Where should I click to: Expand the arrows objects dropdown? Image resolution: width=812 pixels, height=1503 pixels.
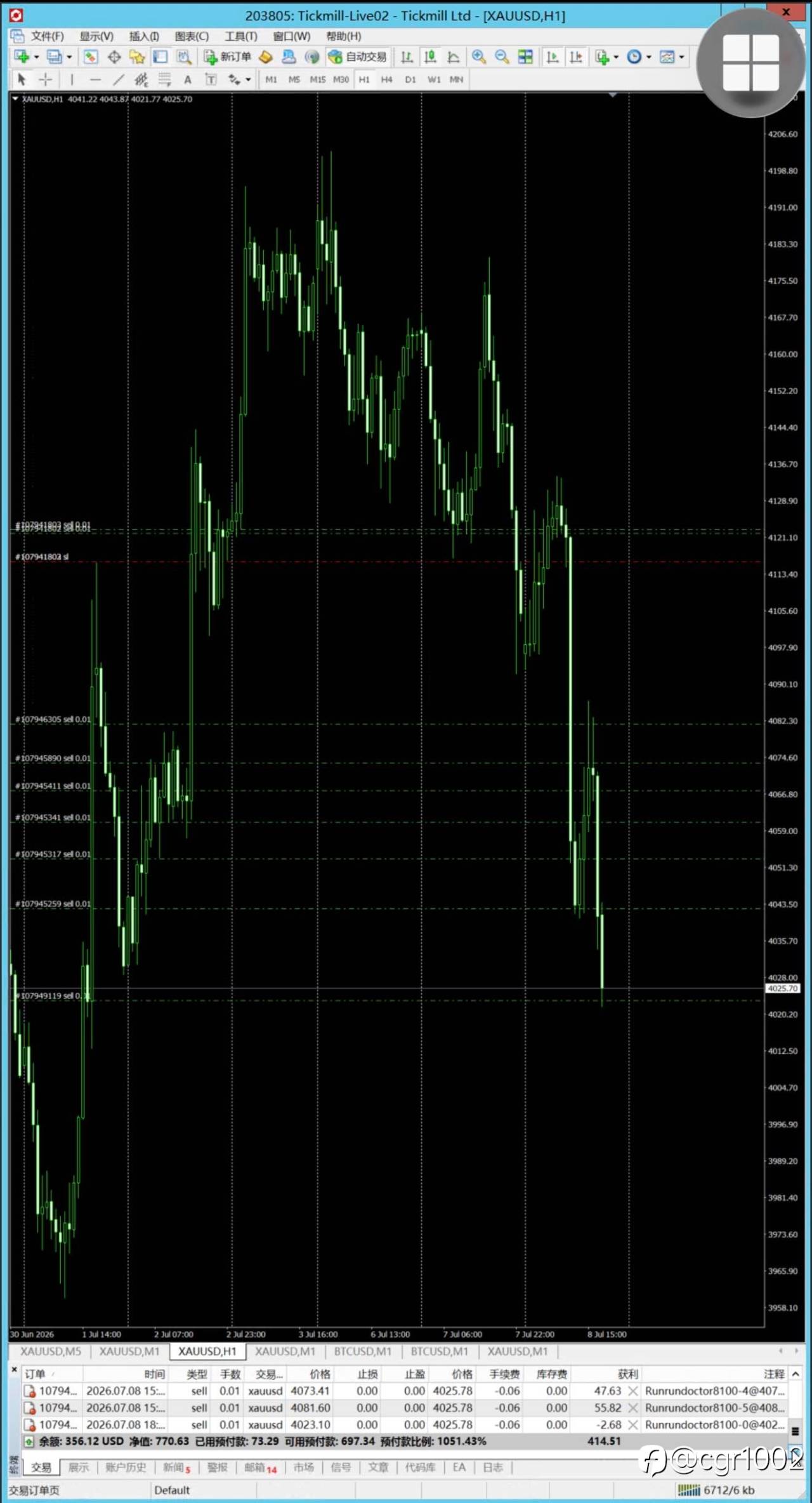point(248,80)
